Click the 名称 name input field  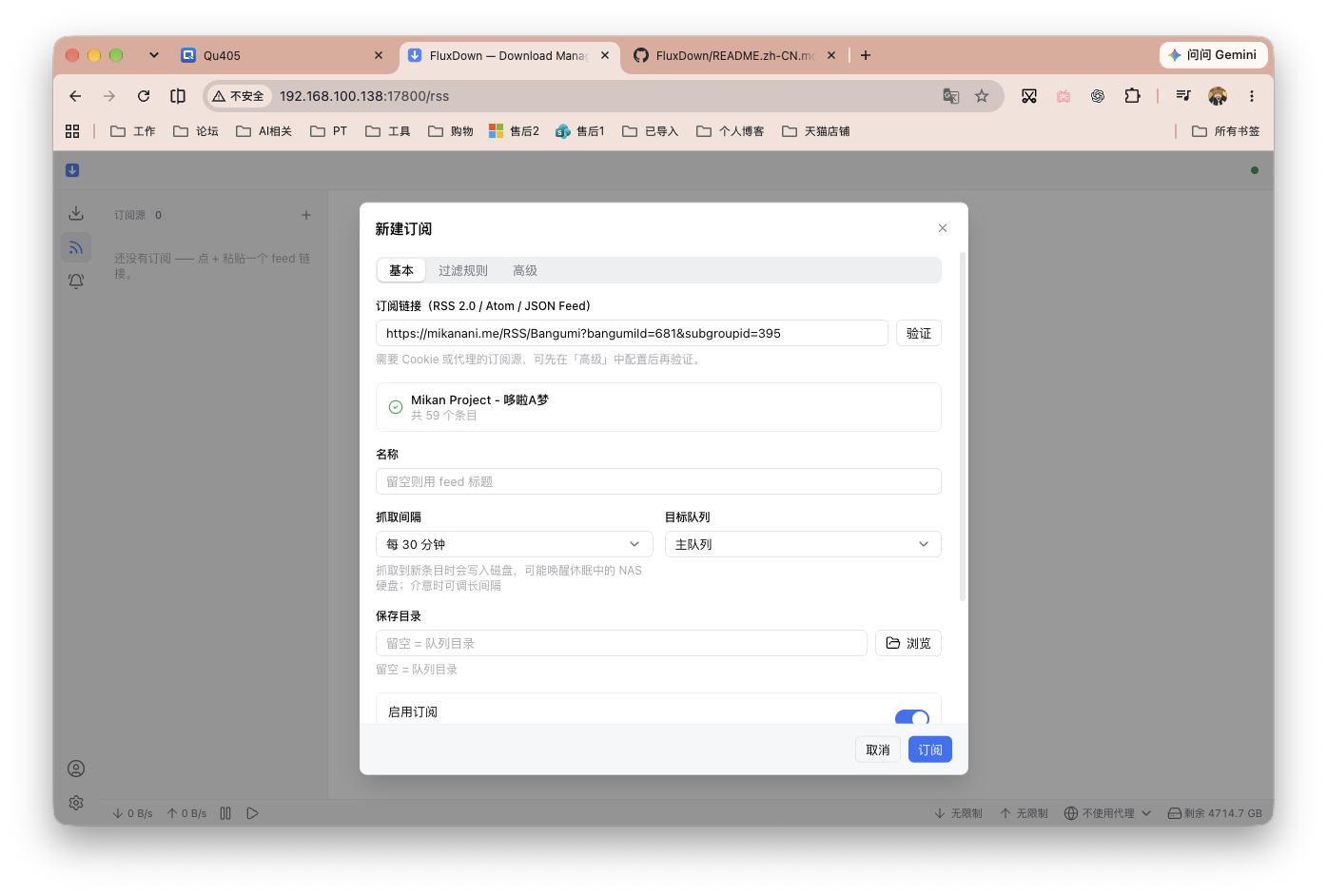pos(658,481)
